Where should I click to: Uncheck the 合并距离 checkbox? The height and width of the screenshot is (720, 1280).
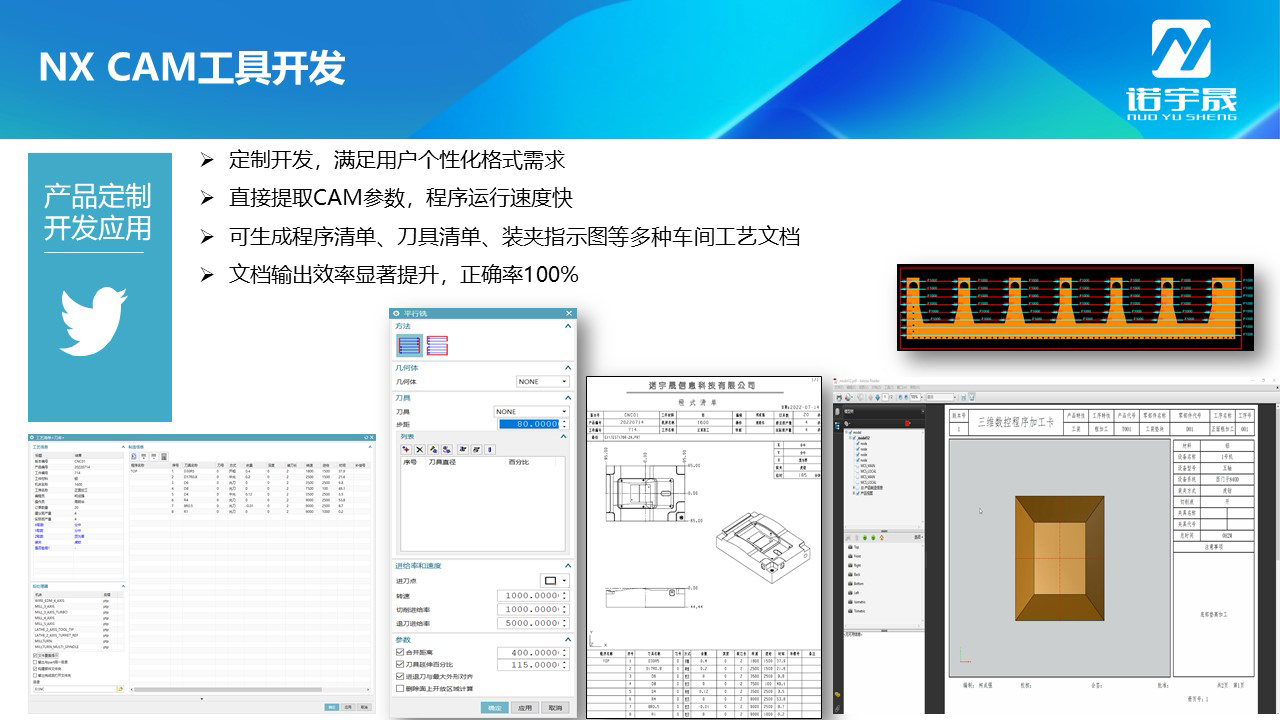400,653
